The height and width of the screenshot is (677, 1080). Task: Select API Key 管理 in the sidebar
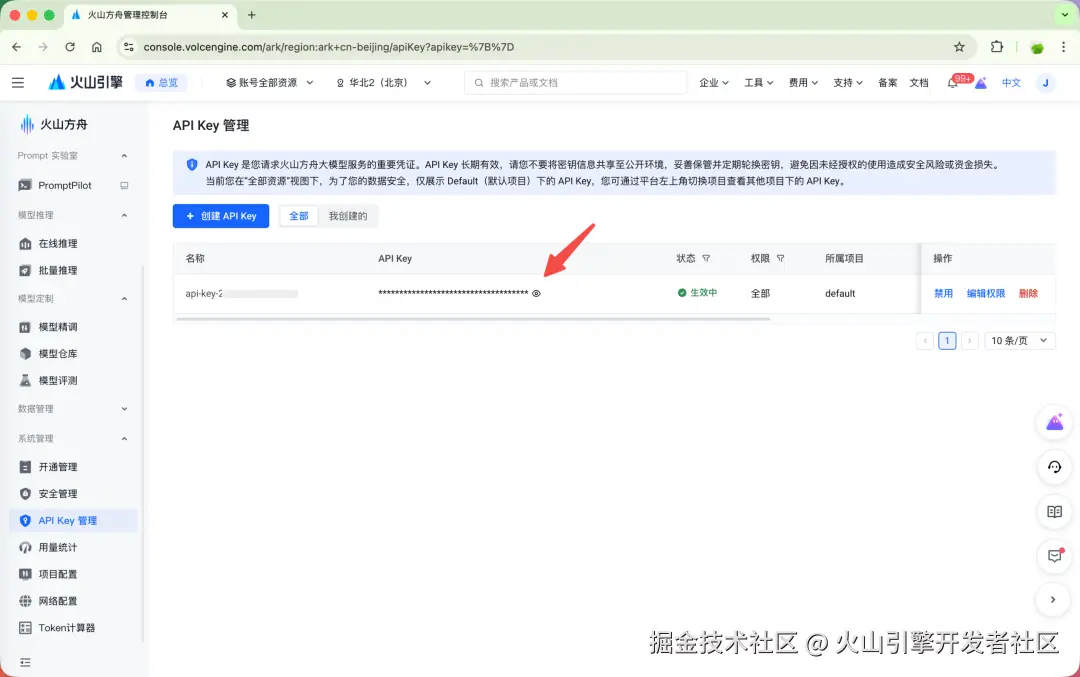coord(73,521)
